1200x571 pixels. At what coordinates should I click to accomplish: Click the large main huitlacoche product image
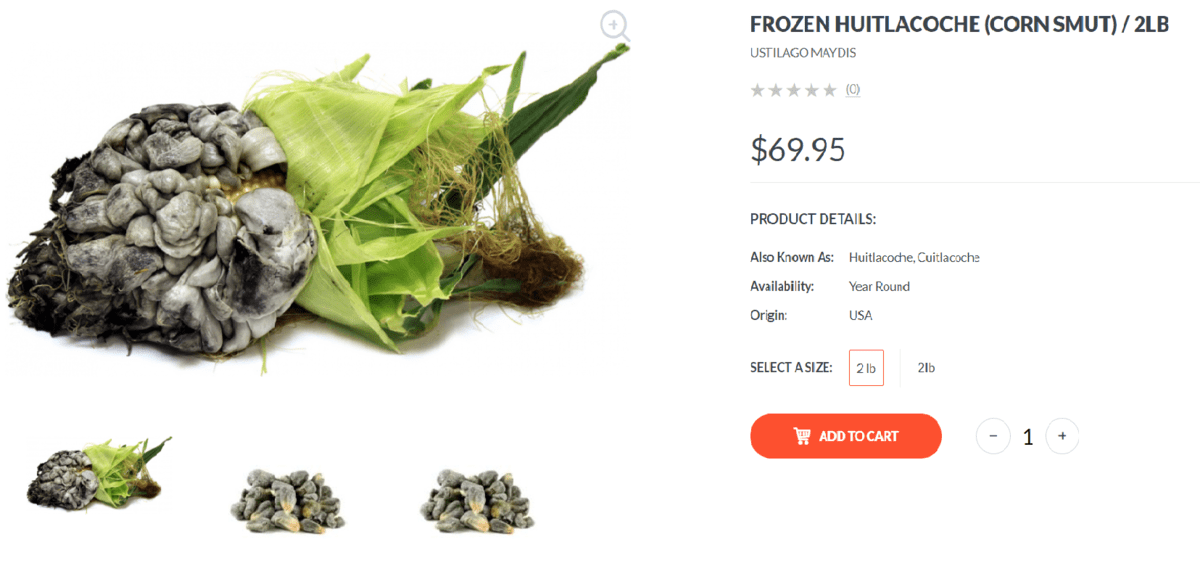pos(318,203)
